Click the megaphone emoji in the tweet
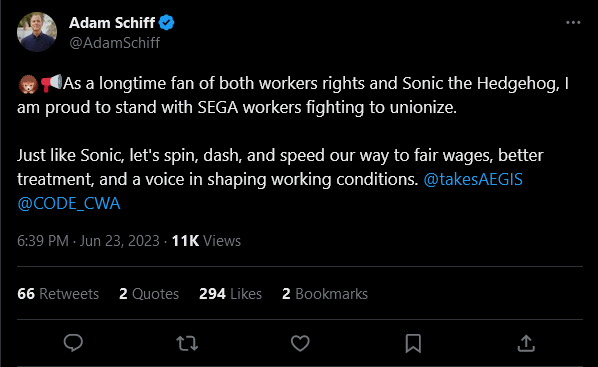The width and height of the screenshot is (598, 367). 51,83
